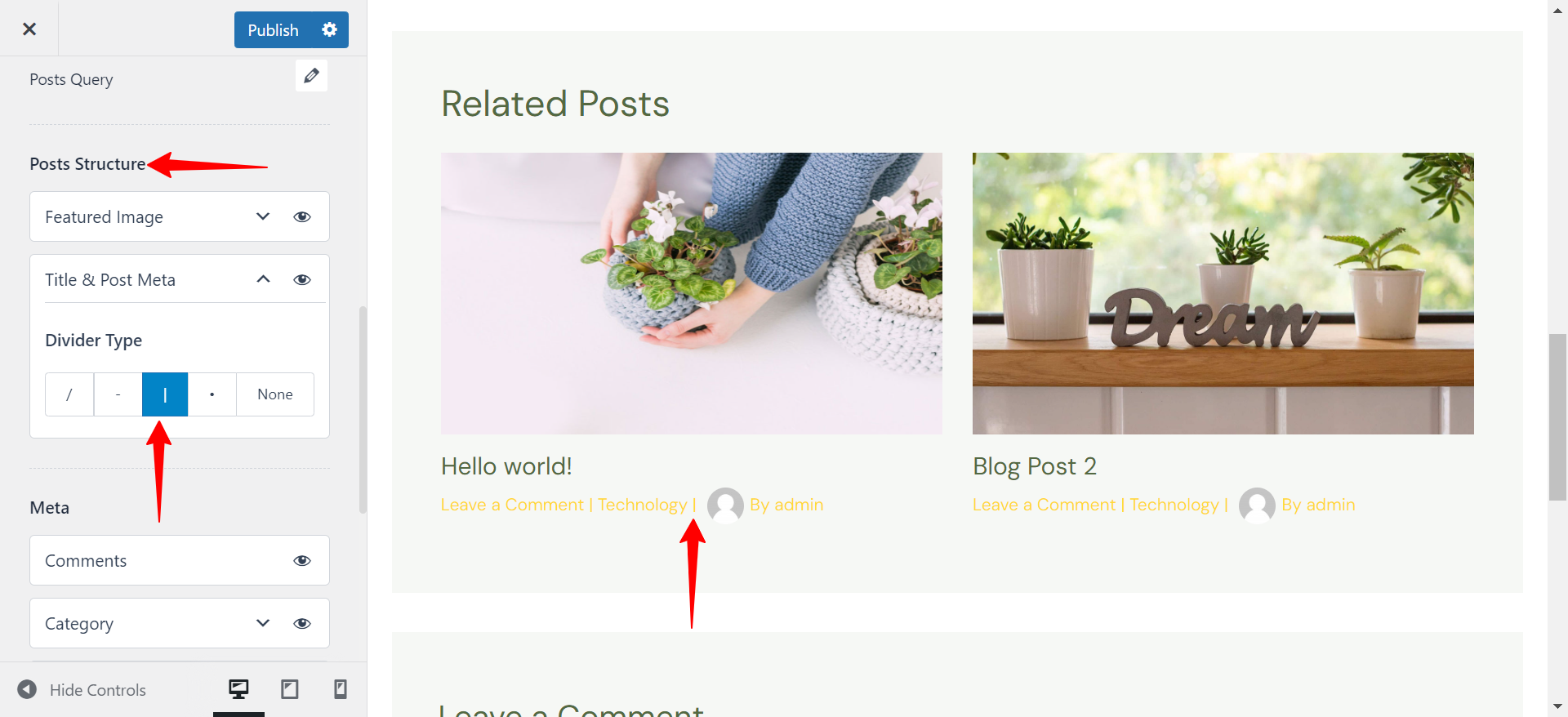Screen dimensions: 1568x717
Task: Close the customizer with the X icon
Action: click(x=29, y=29)
